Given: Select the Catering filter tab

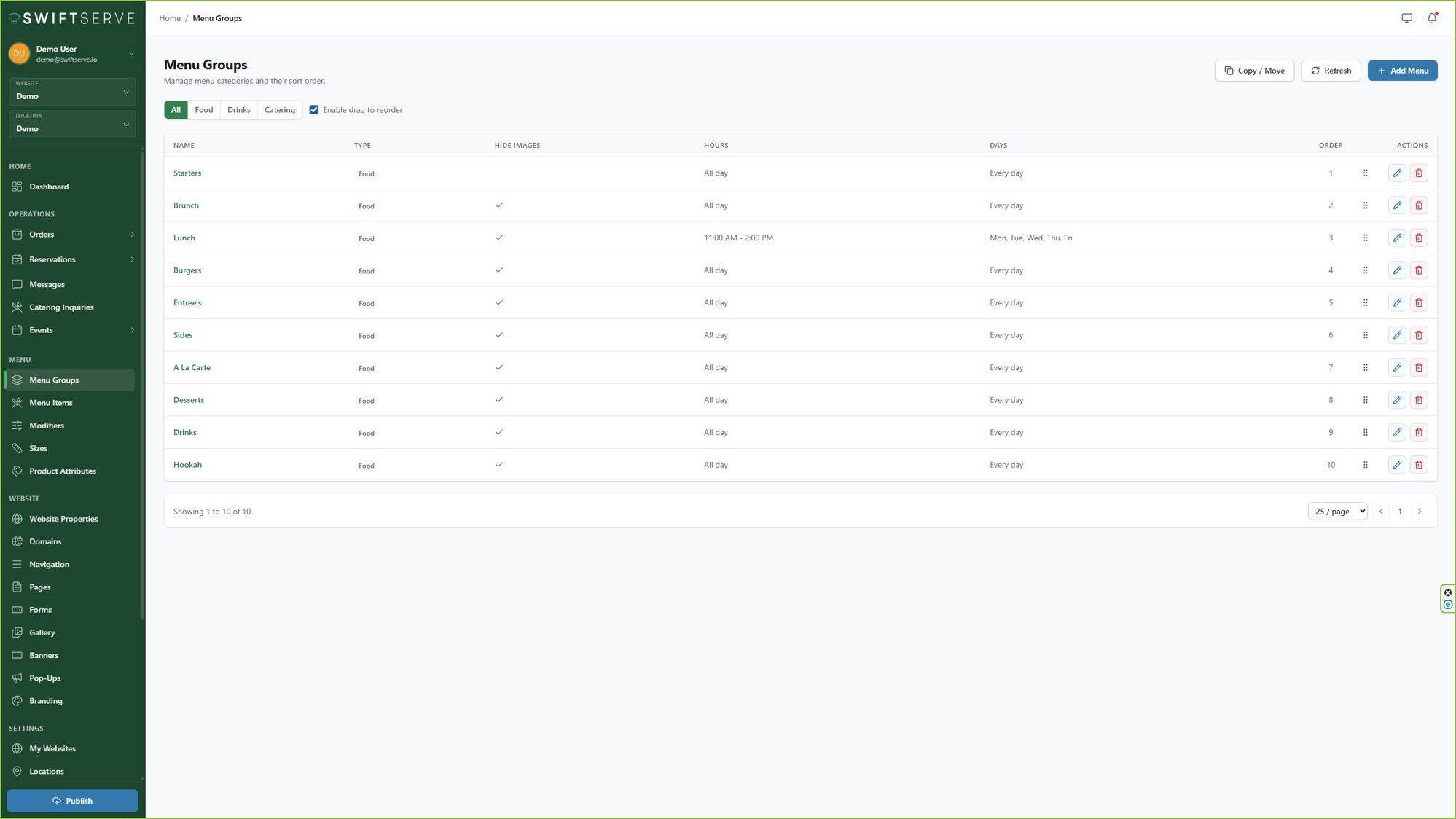Looking at the screenshot, I should 279,109.
